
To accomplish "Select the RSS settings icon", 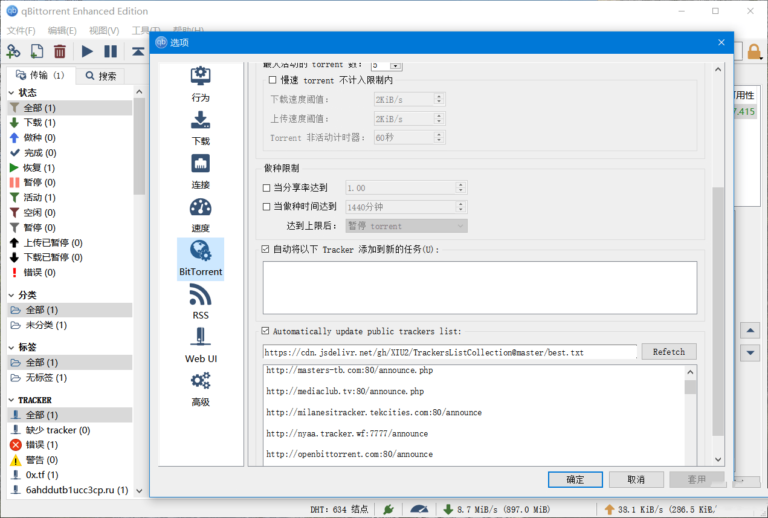I will 200,301.
